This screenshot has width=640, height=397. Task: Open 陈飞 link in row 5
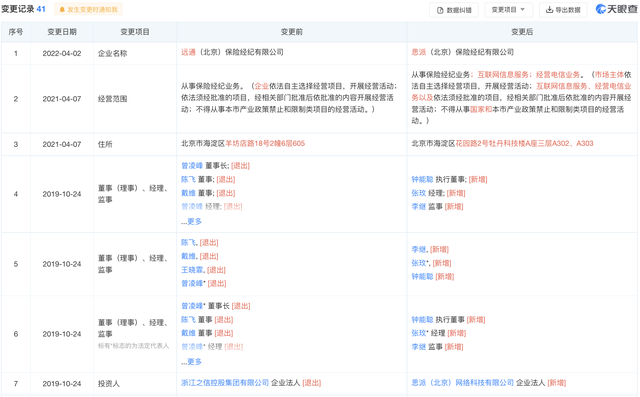[188, 242]
